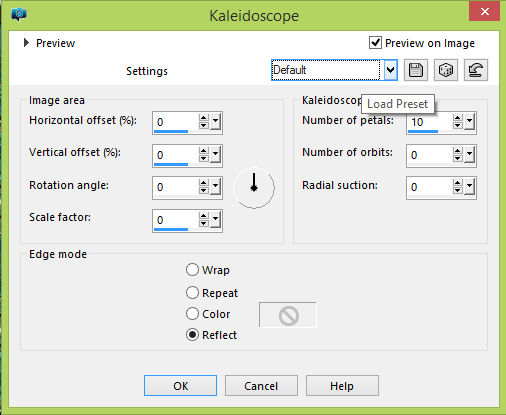The height and width of the screenshot is (415, 506).
Task: Select the Color edge mode
Action: coord(192,314)
